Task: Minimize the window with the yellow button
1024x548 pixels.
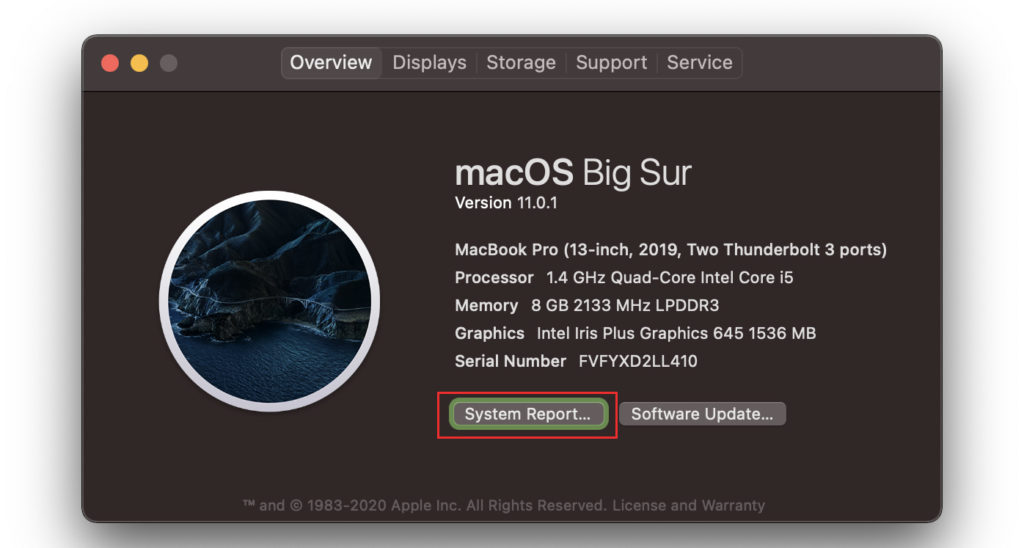Action: click(x=139, y=63)
